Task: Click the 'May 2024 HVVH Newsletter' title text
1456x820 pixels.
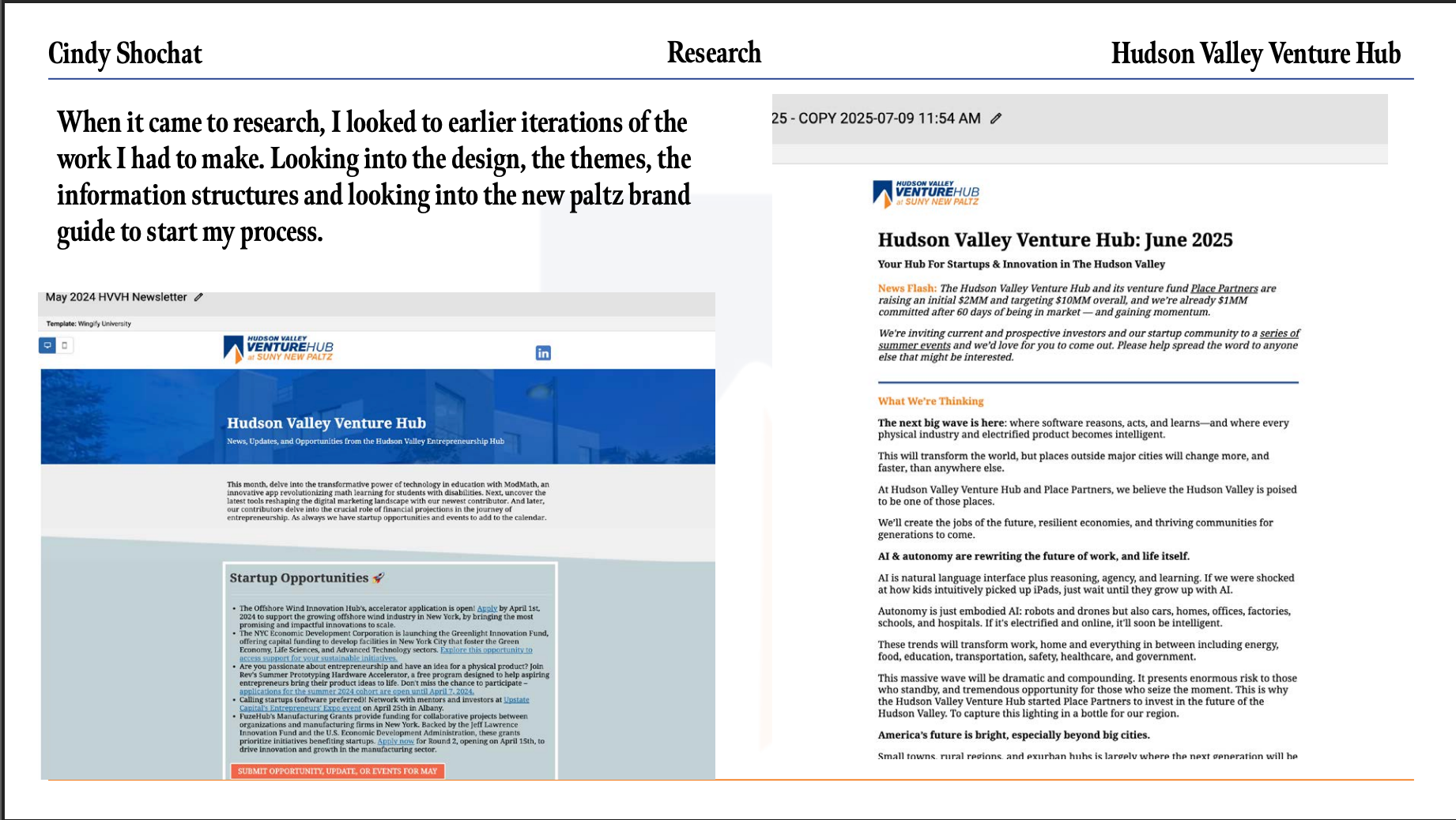Action: 116,297
